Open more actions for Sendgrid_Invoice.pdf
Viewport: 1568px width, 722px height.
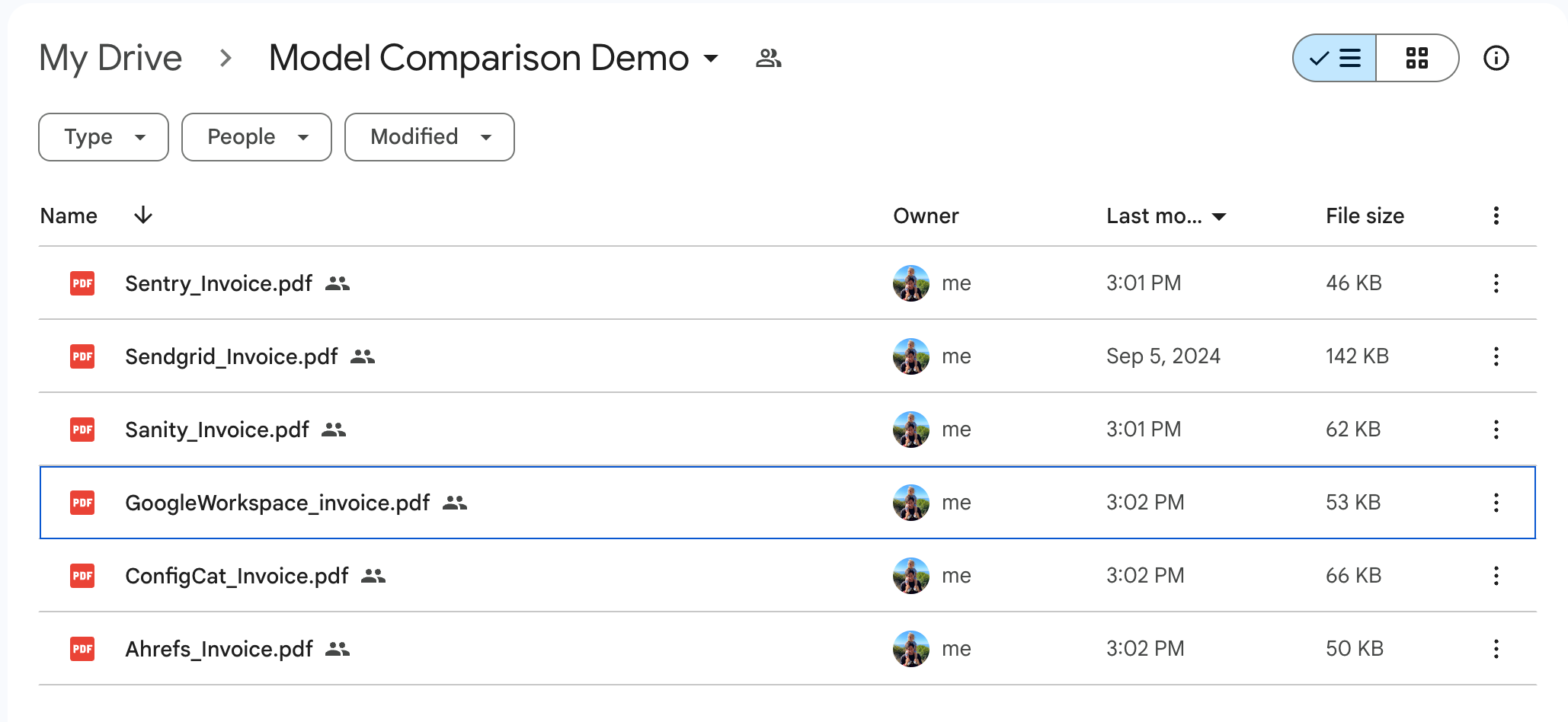(1496, 356)
